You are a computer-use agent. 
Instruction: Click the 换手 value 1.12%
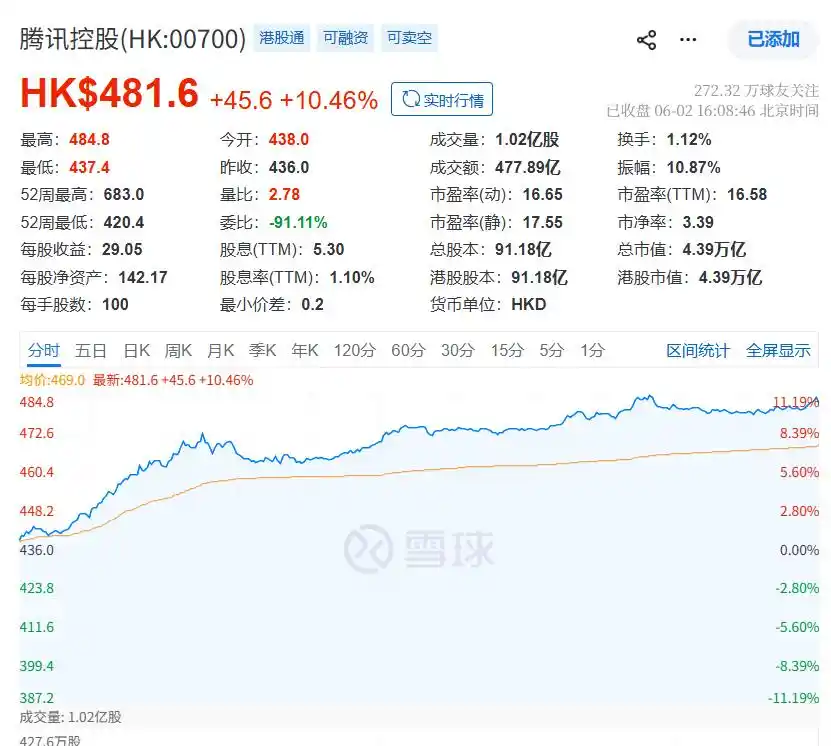pyautogui.click(x=689, y=140)
